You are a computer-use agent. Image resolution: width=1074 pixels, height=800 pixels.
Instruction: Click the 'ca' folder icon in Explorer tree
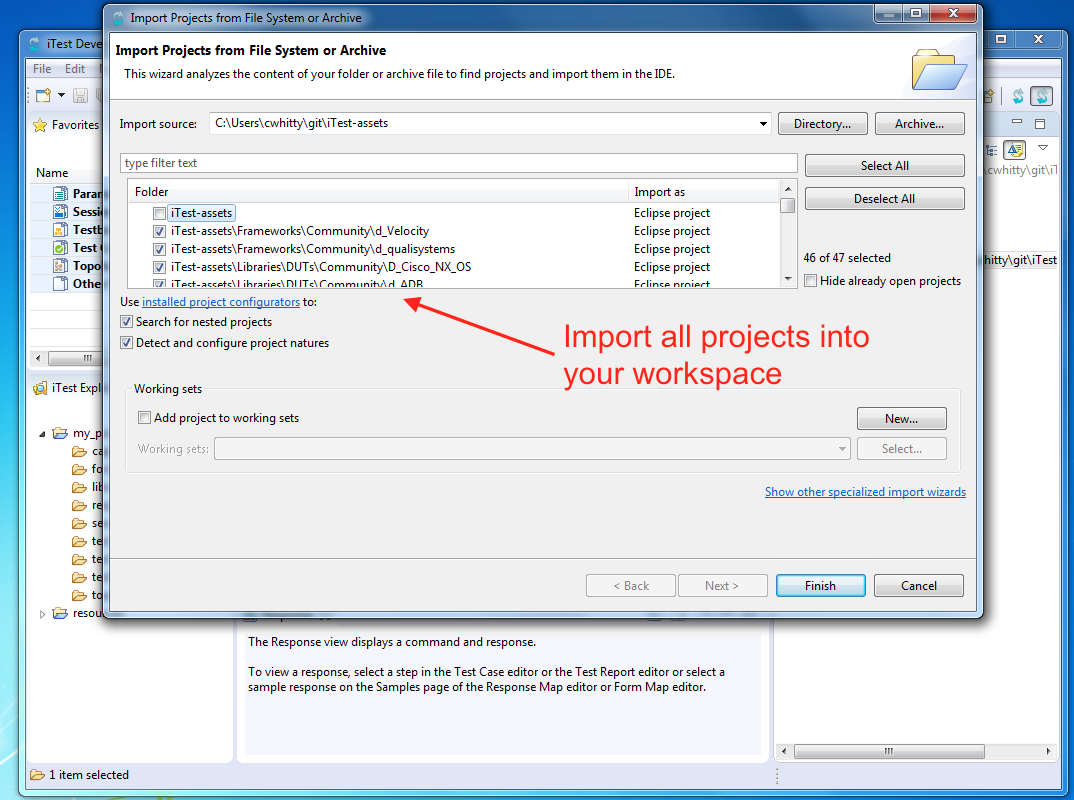coord(79,451)
